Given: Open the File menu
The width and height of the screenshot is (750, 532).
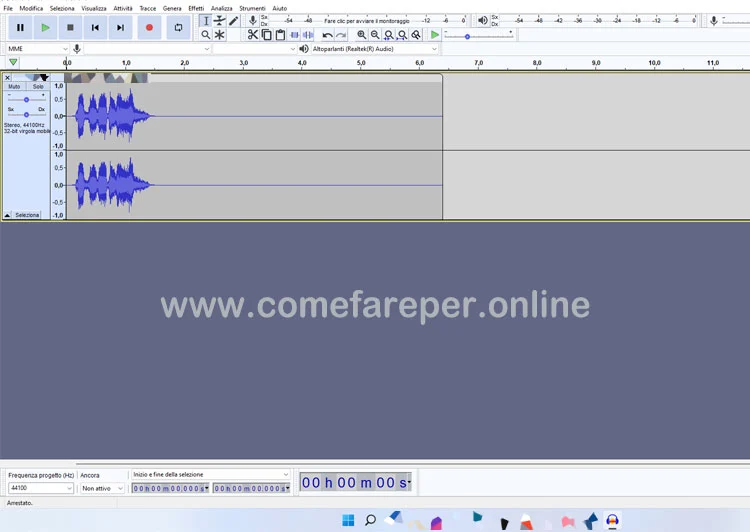Looking at the screenshot, I should (x=8, y=8).
